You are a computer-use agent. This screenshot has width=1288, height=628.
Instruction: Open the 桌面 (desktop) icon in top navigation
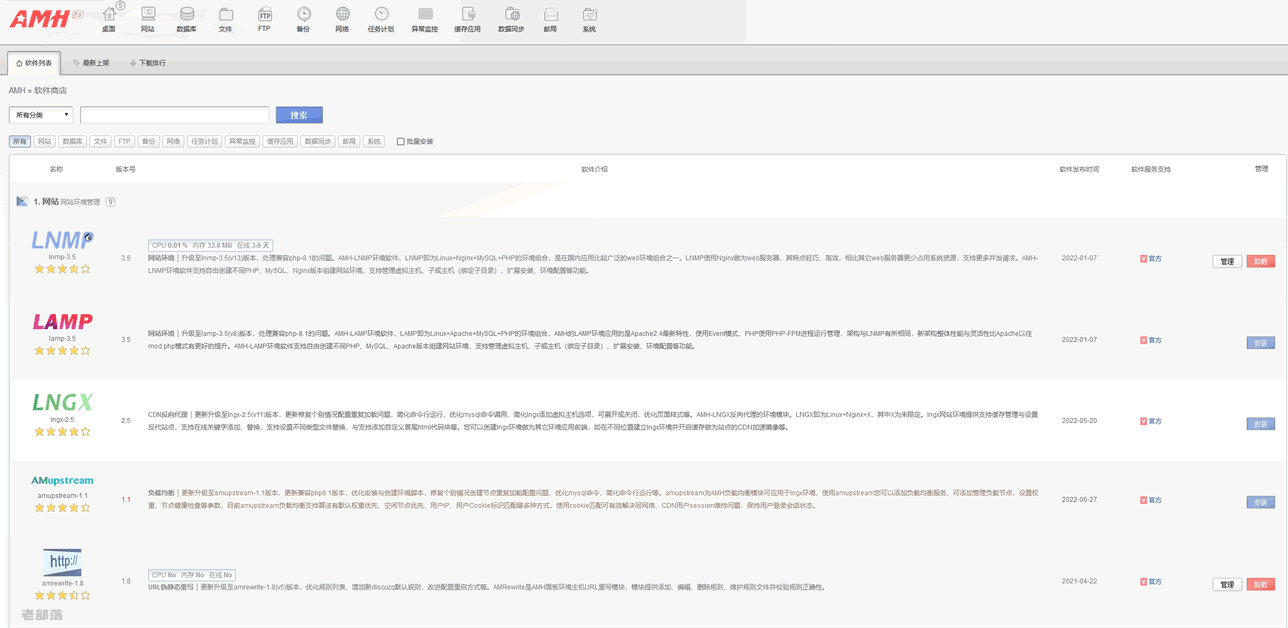point(109,18)
